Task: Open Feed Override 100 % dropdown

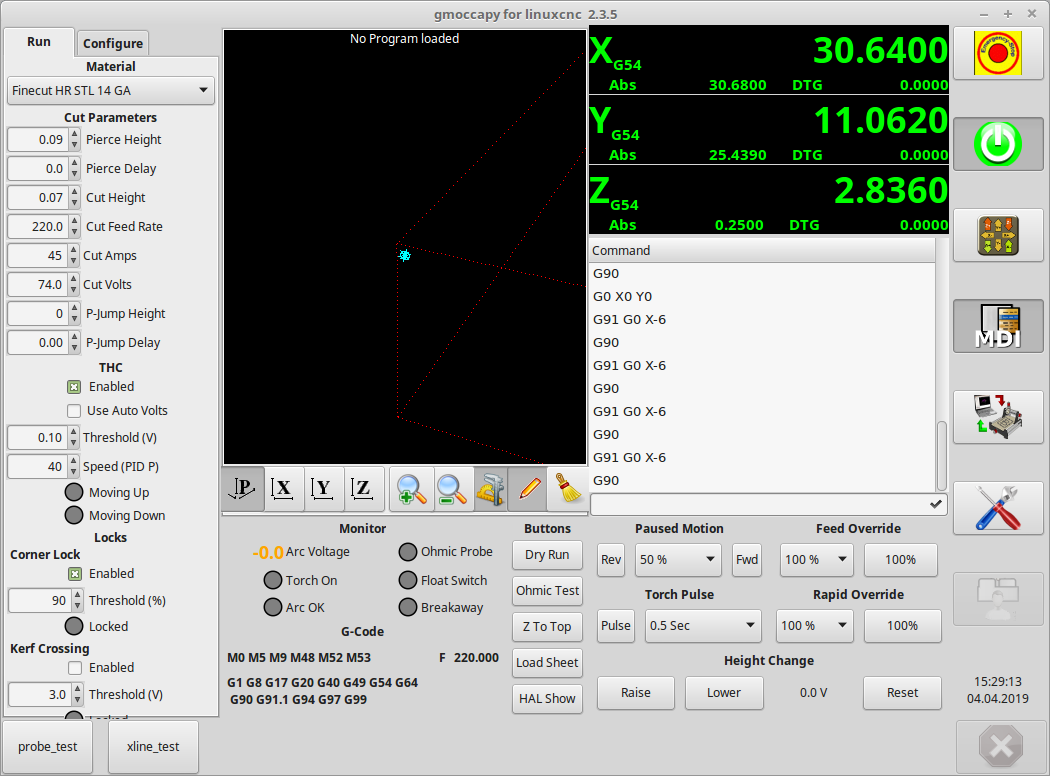Action: click(816, 560)
